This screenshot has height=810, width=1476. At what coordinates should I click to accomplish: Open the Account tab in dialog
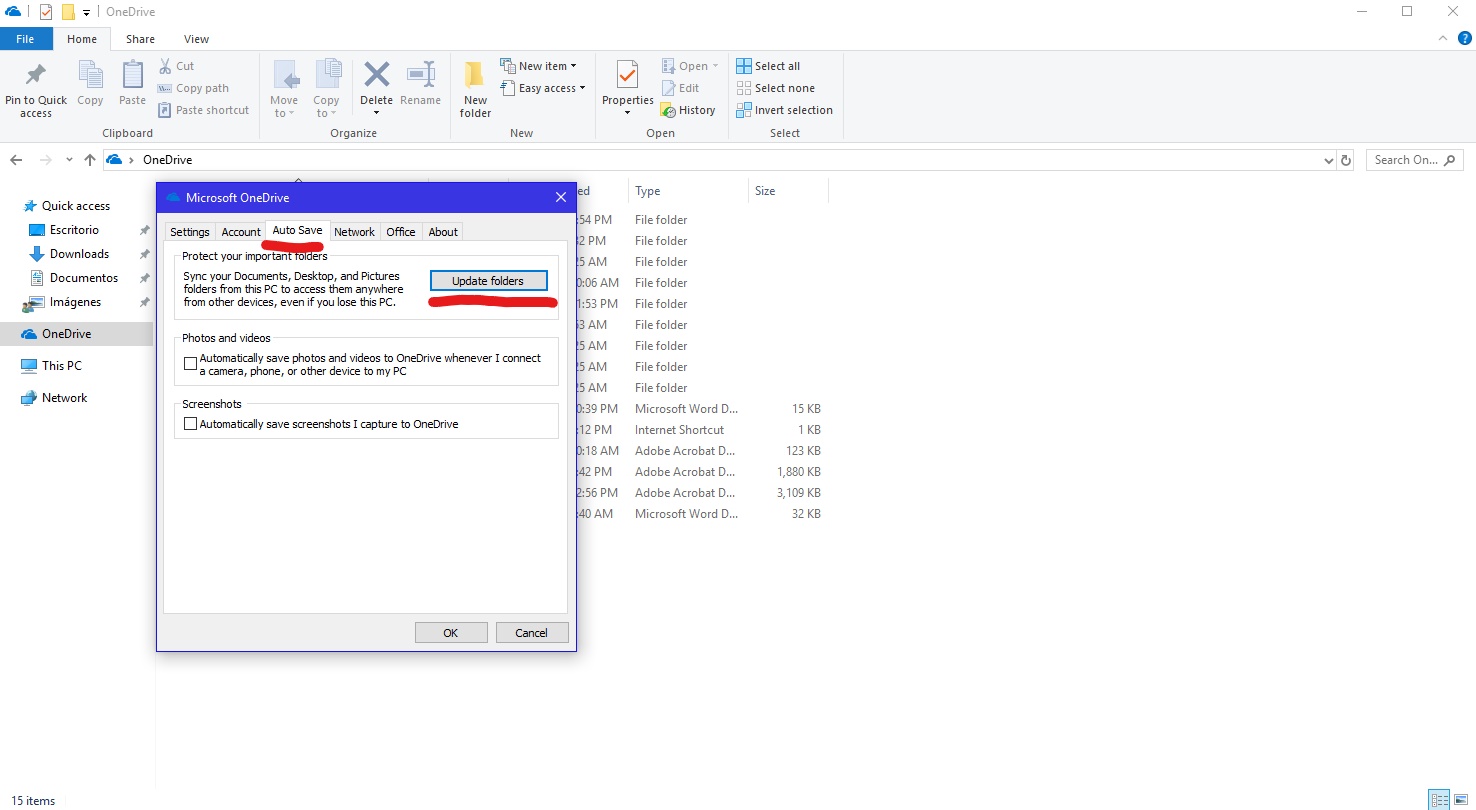click(x=241, y=232)
